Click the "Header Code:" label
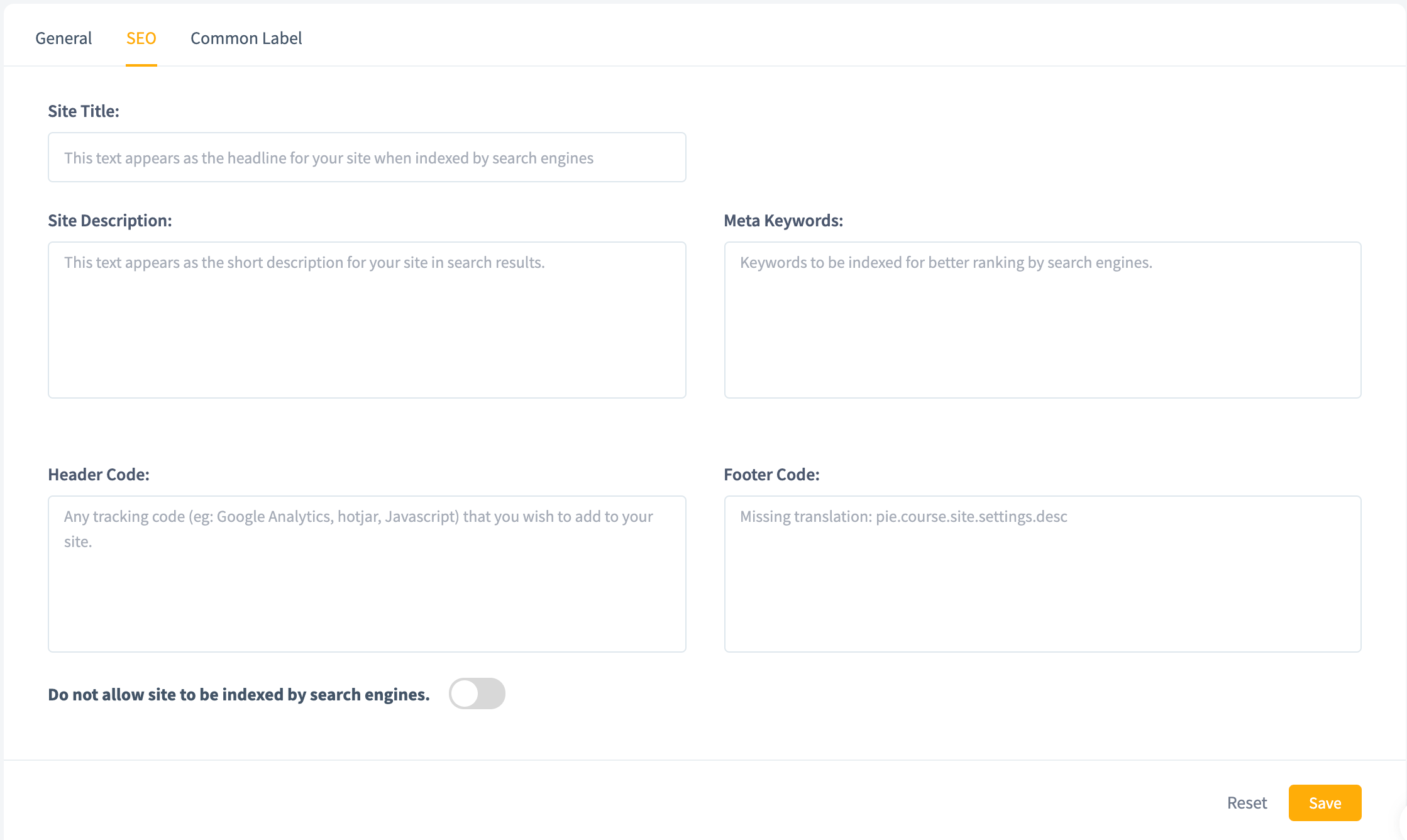The height and width of the screenshot is (840, 1407). (99, 475)
